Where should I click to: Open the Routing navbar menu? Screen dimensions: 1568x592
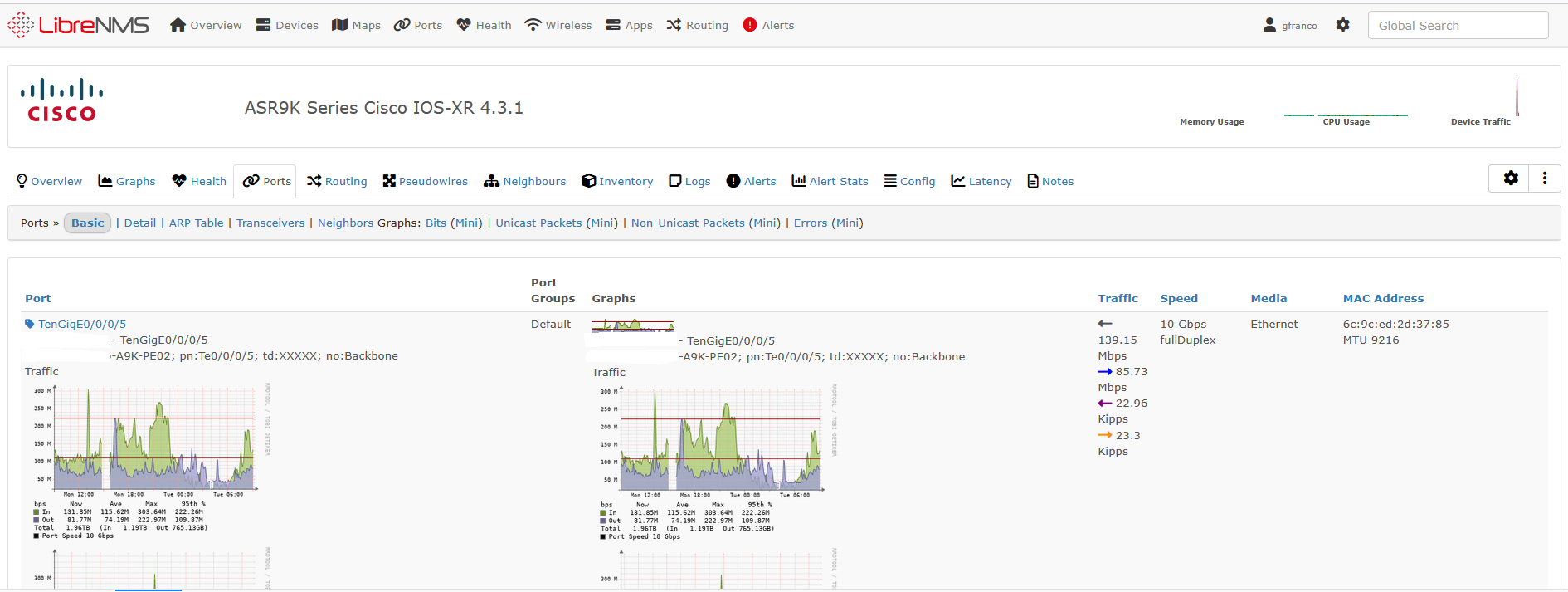(x=697, y=25)
